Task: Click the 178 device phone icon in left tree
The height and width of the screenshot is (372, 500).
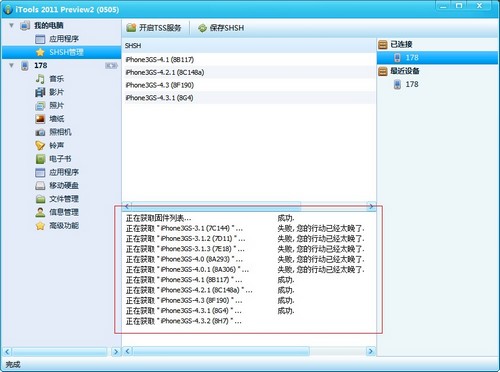Action: pos(25,66)
